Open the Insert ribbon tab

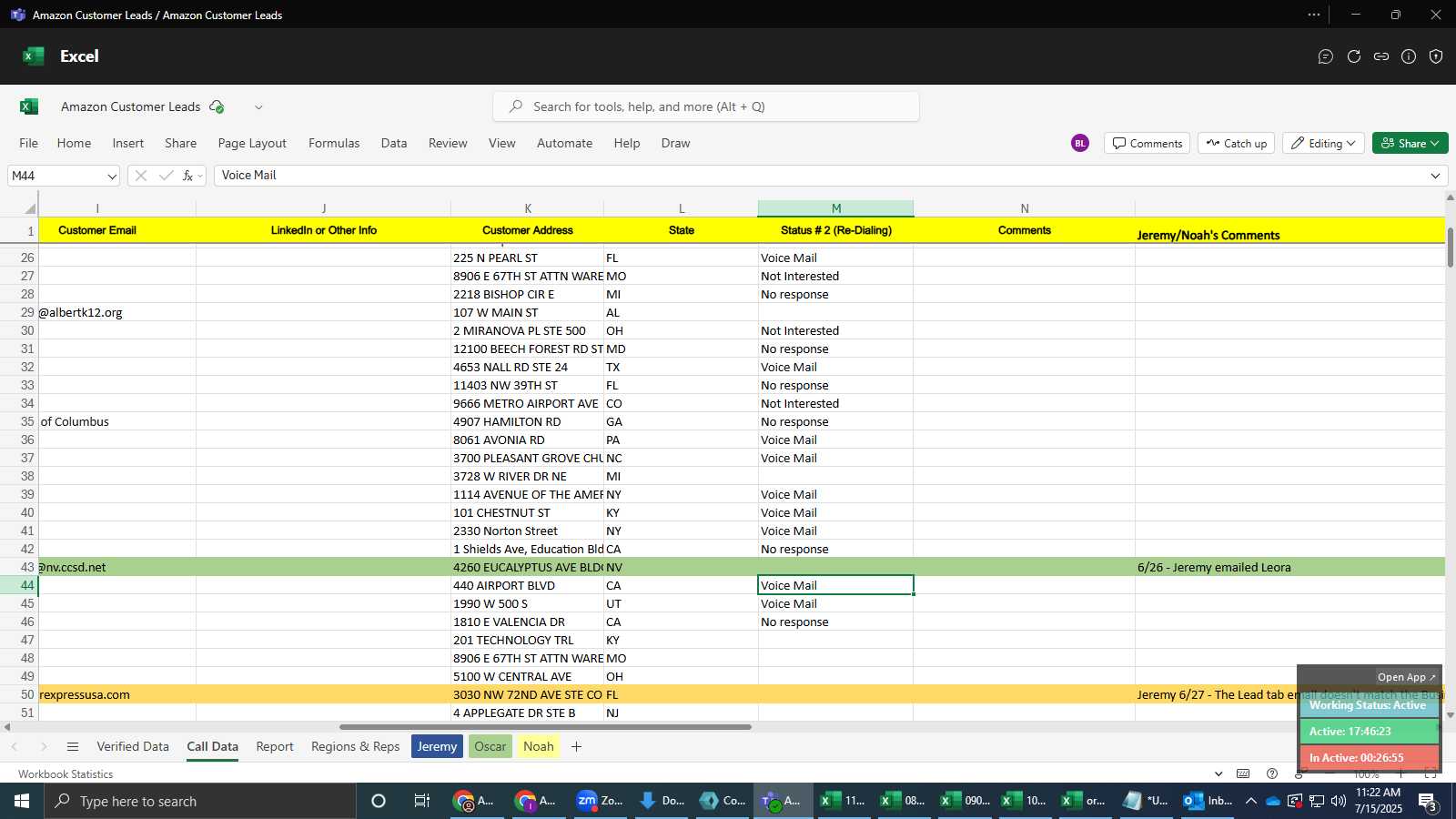(128, 144)
